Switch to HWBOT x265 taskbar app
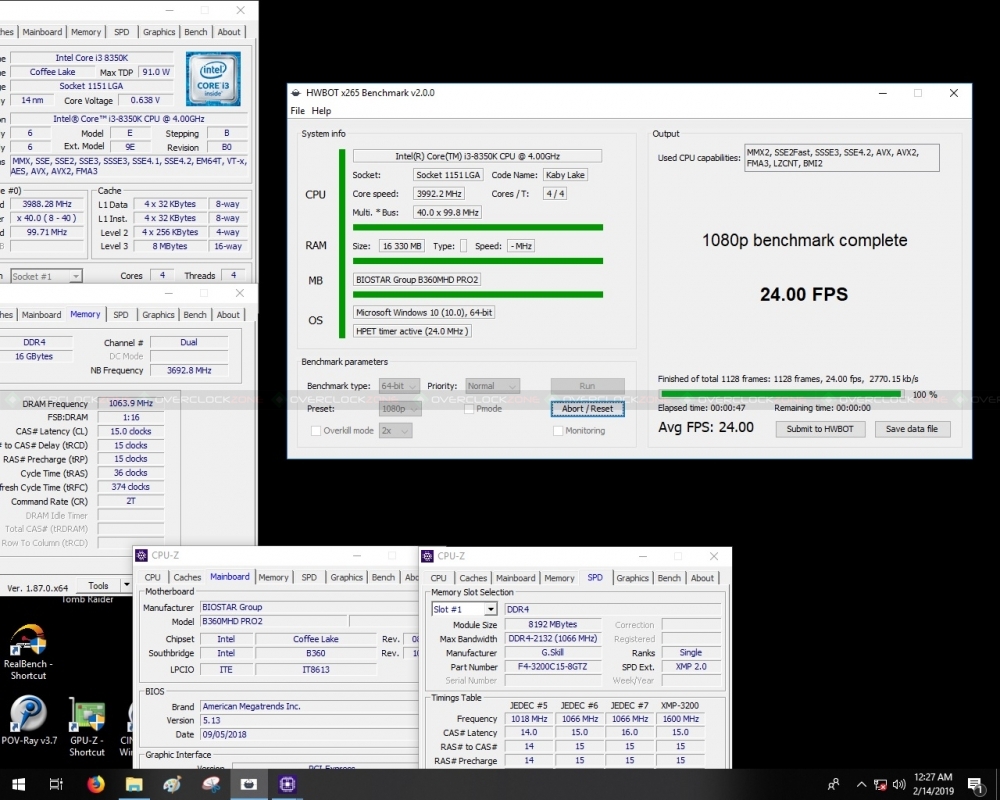The height and width of the screenshot is (800, 1000). (x=249, y=784)
